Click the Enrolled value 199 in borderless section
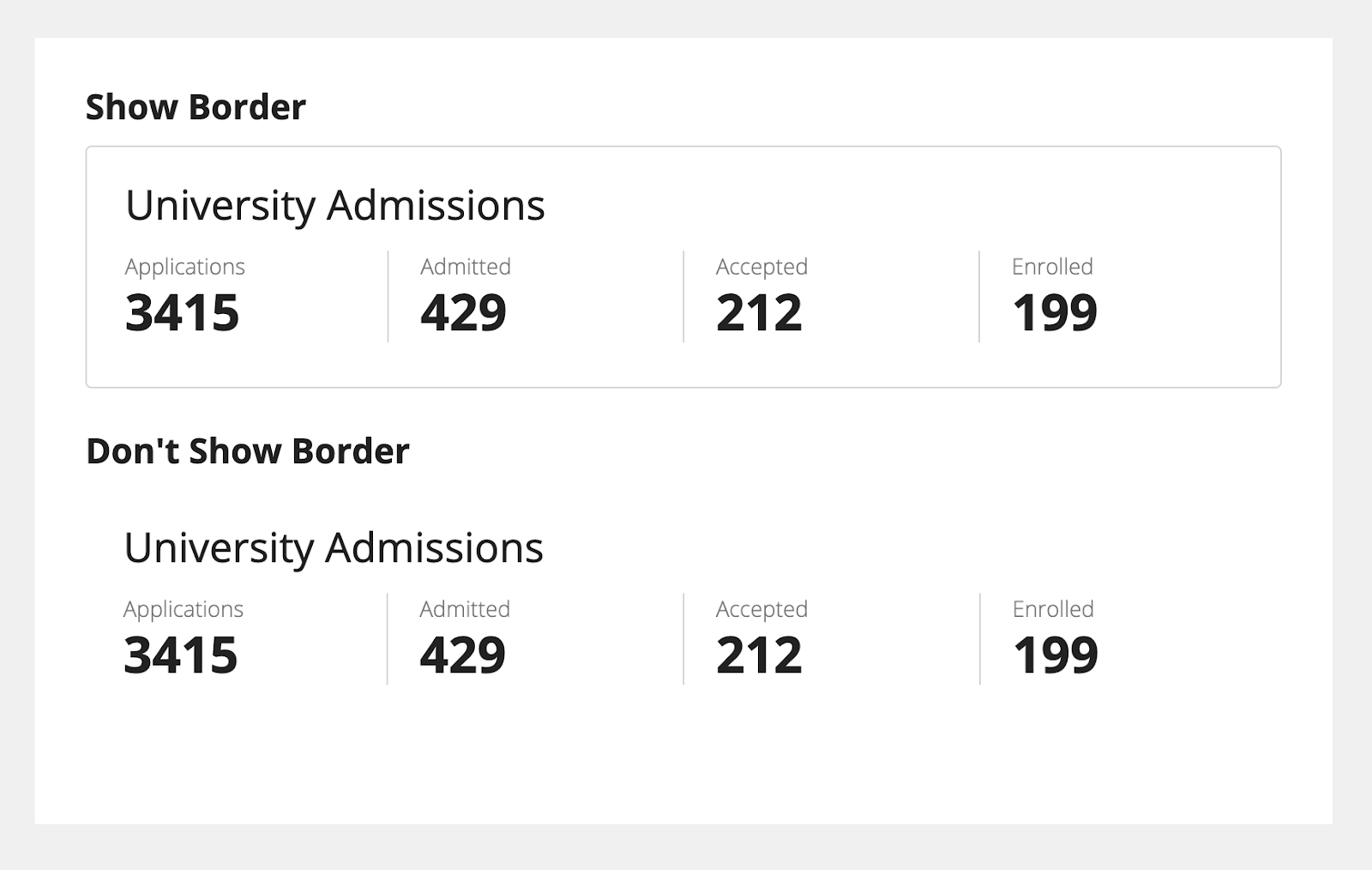Viewport: 1372px width, 870px height. tap(1056, 656)
